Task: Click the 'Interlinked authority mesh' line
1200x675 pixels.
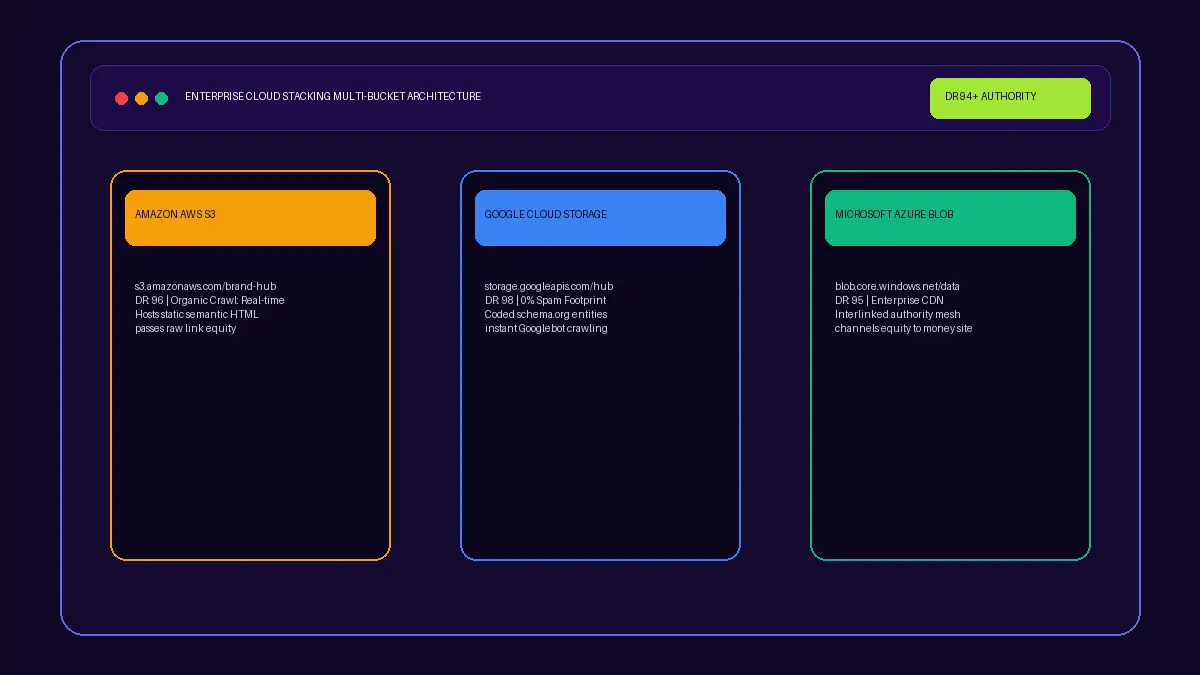Action: 898,314
